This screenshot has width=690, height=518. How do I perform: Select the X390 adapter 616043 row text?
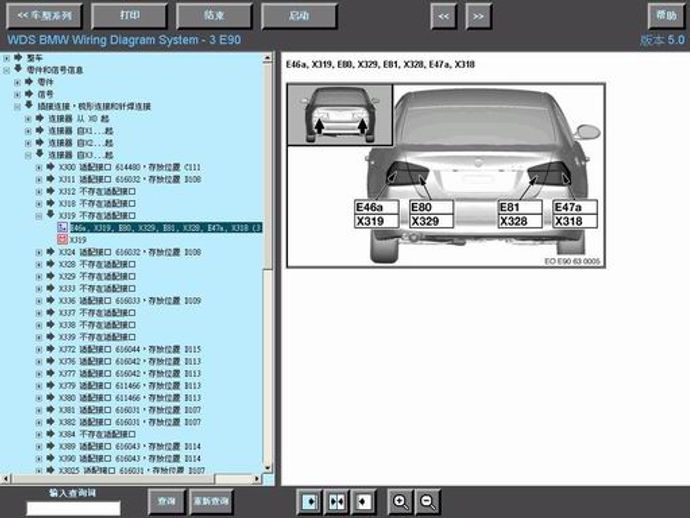[x=130, y=458]
